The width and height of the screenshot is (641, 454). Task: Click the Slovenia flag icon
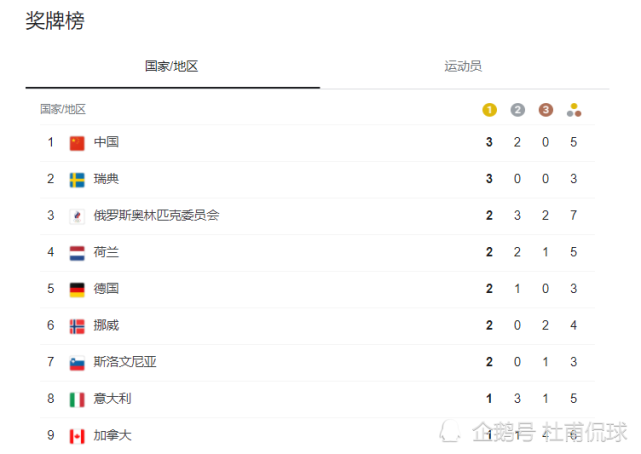point(77,363)
